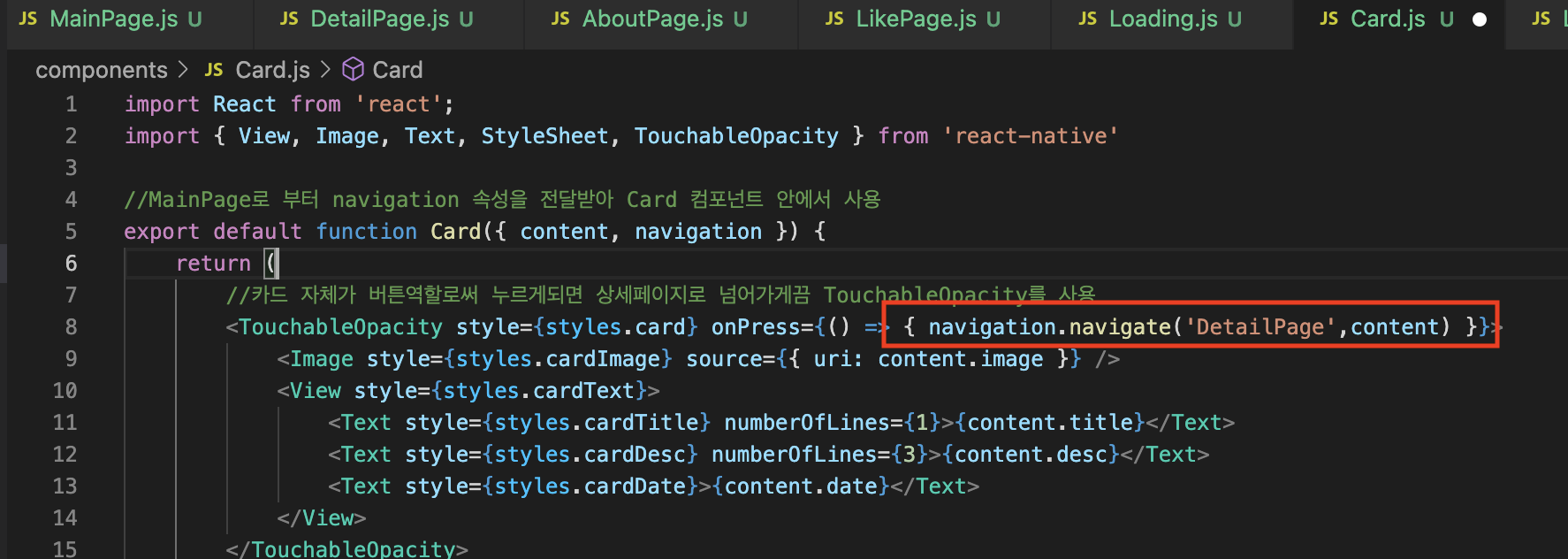The image size is (1568, 559).
Task: Click 'content.desc' on line 12
Action: (x=1031, y=455)
